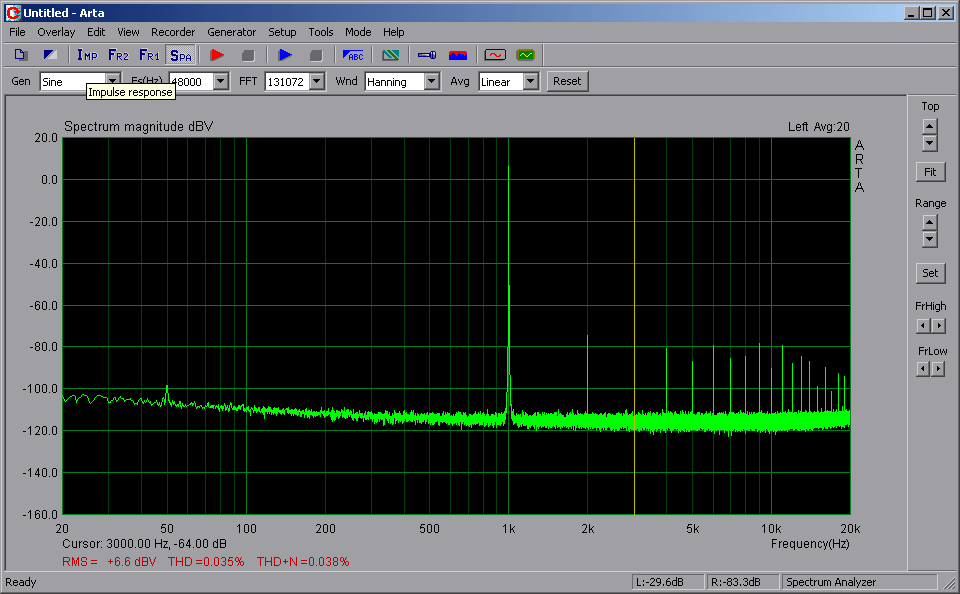
Task: Open the Wnd window type Hanning dropdown
Action: (431, 82)
